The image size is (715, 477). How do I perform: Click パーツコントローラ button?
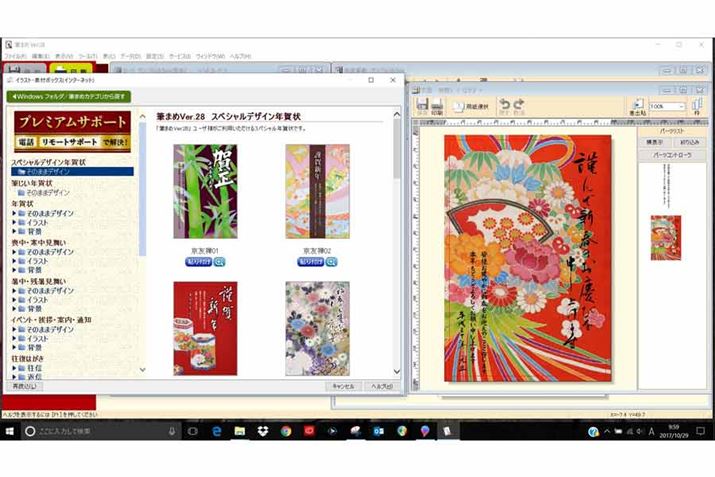(672, 155)
